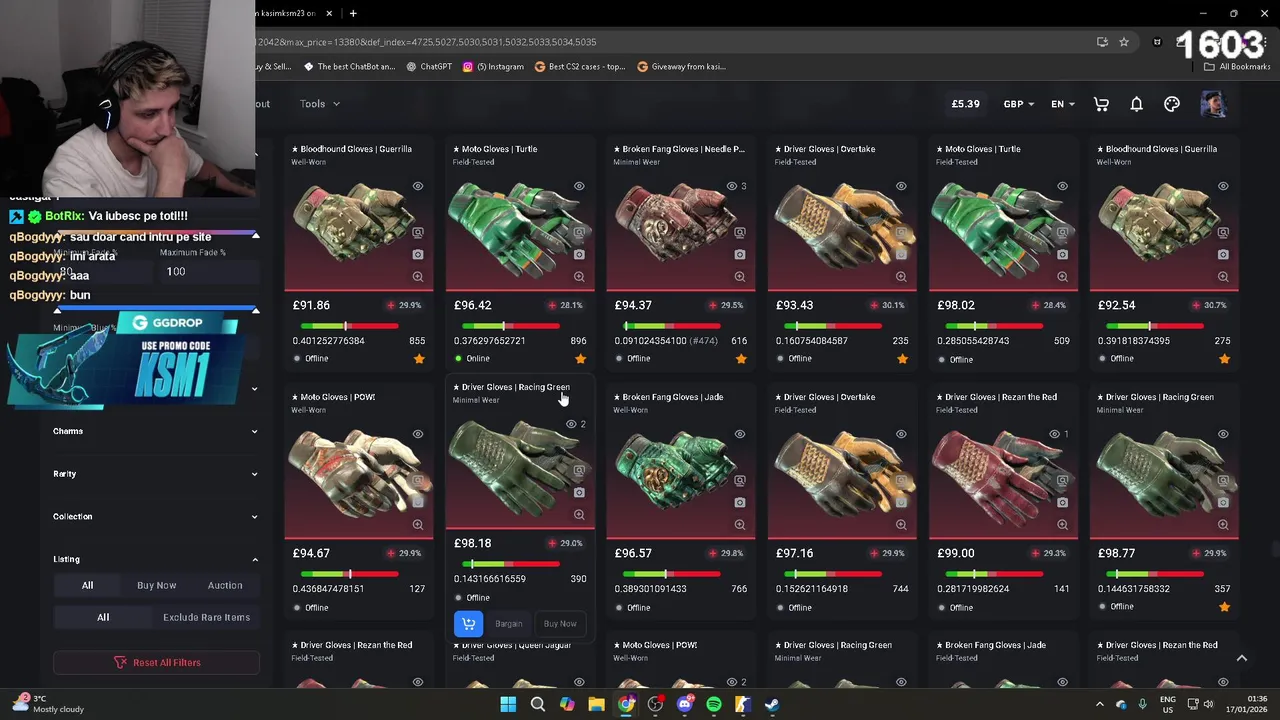Collapse the Listing filter section
The width and height of the screenshot is (1280, 720).
pos(155,559)
